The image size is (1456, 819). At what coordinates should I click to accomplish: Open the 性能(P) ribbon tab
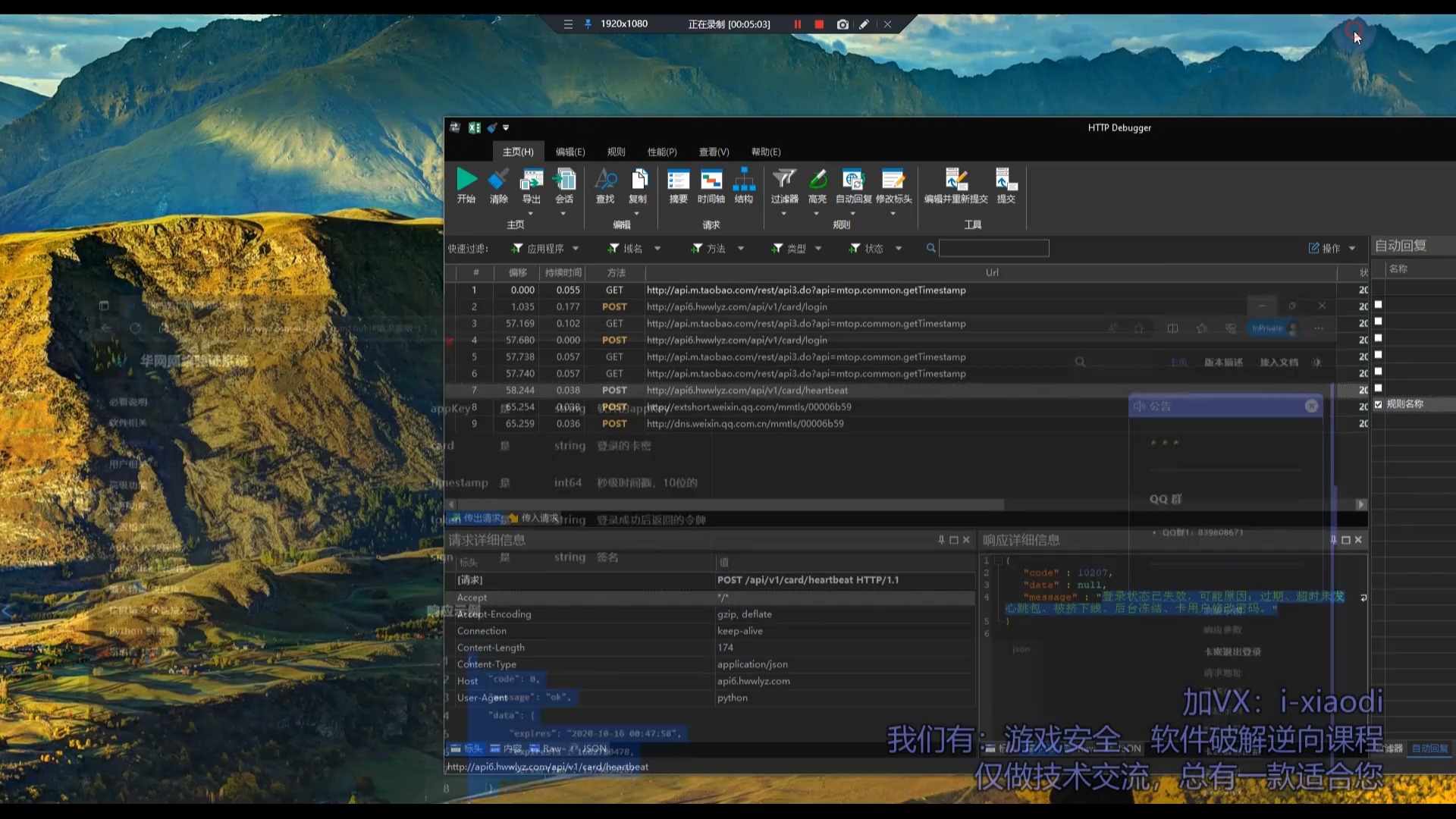(x=661, y=152)
